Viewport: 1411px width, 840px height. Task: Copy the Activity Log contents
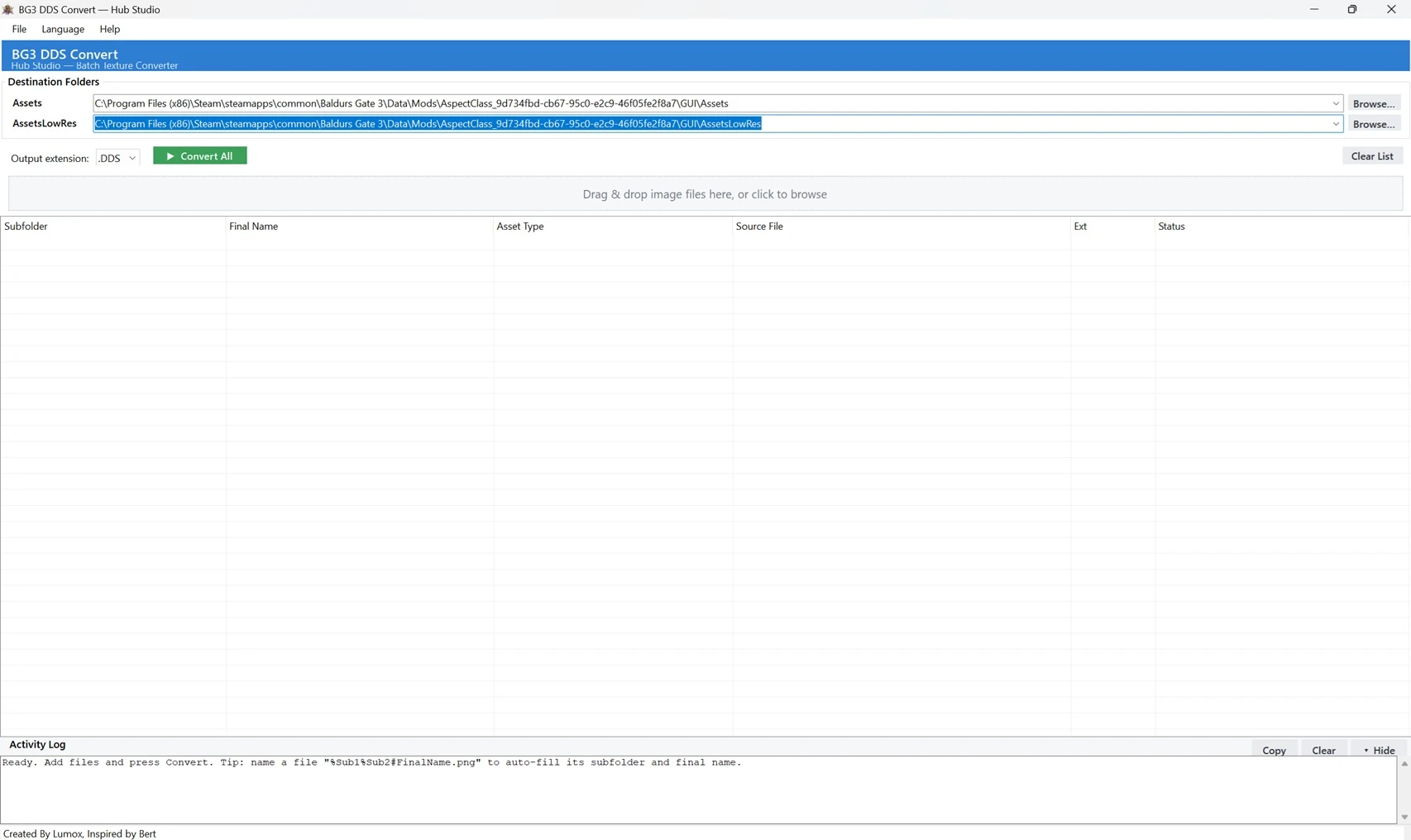click(x=1274, y=750)
